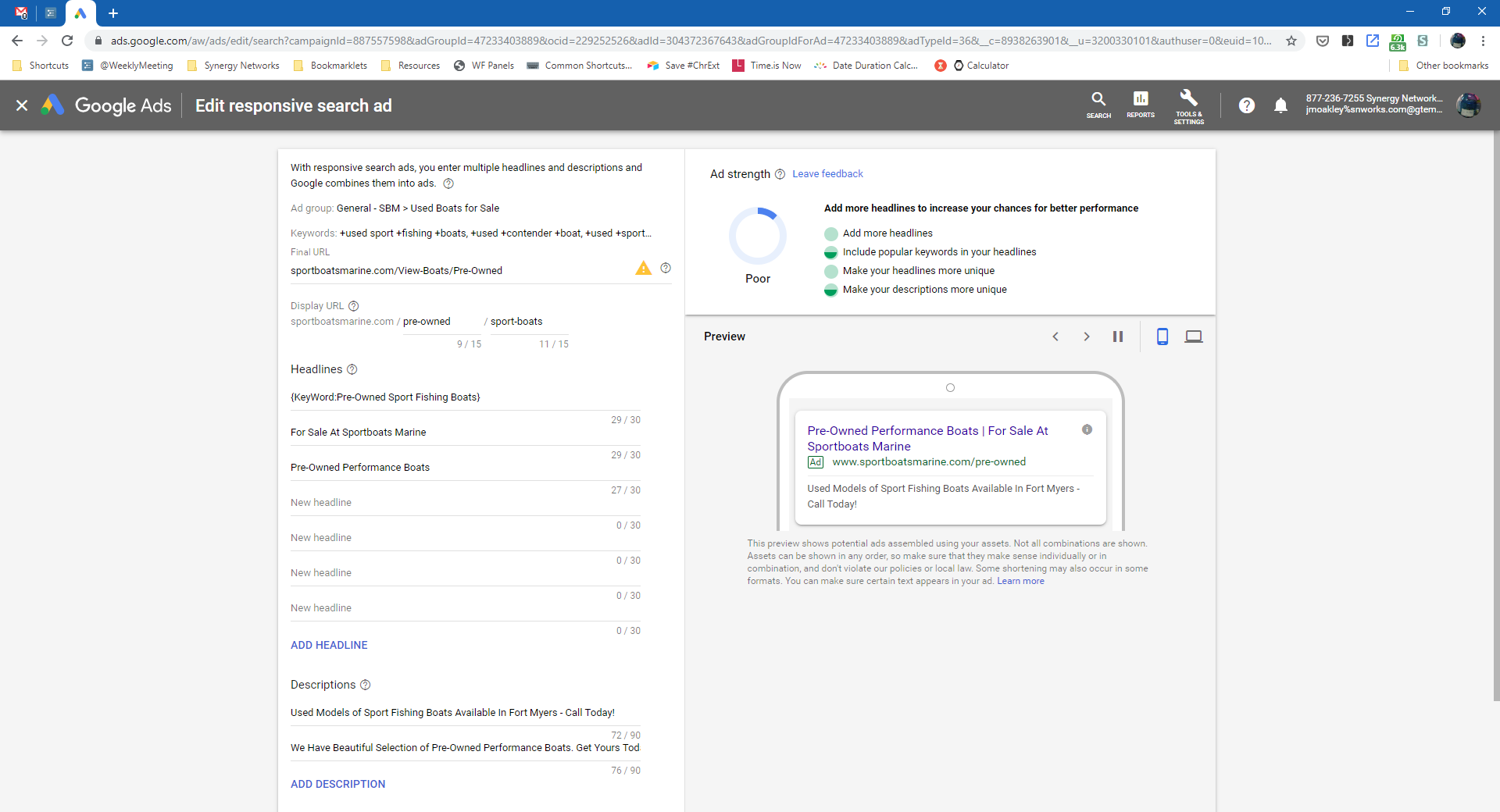Open the WF Panels bookmark

coord(484,66)
